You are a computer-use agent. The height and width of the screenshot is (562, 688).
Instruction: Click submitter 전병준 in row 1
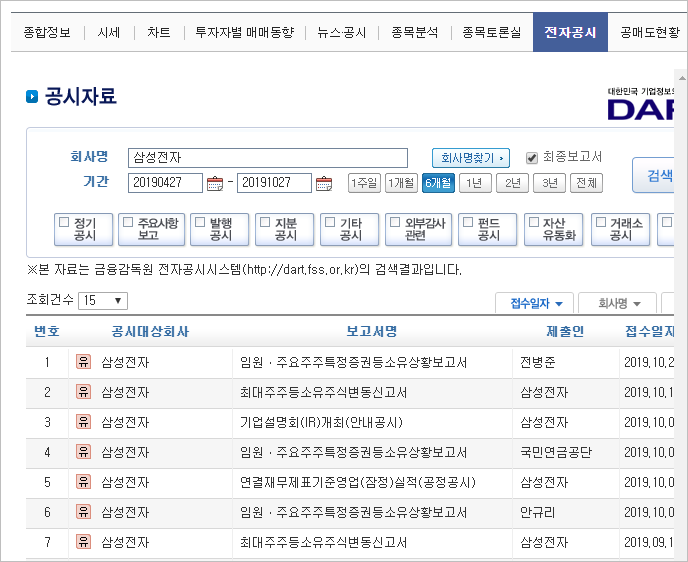tap(538, 362)
